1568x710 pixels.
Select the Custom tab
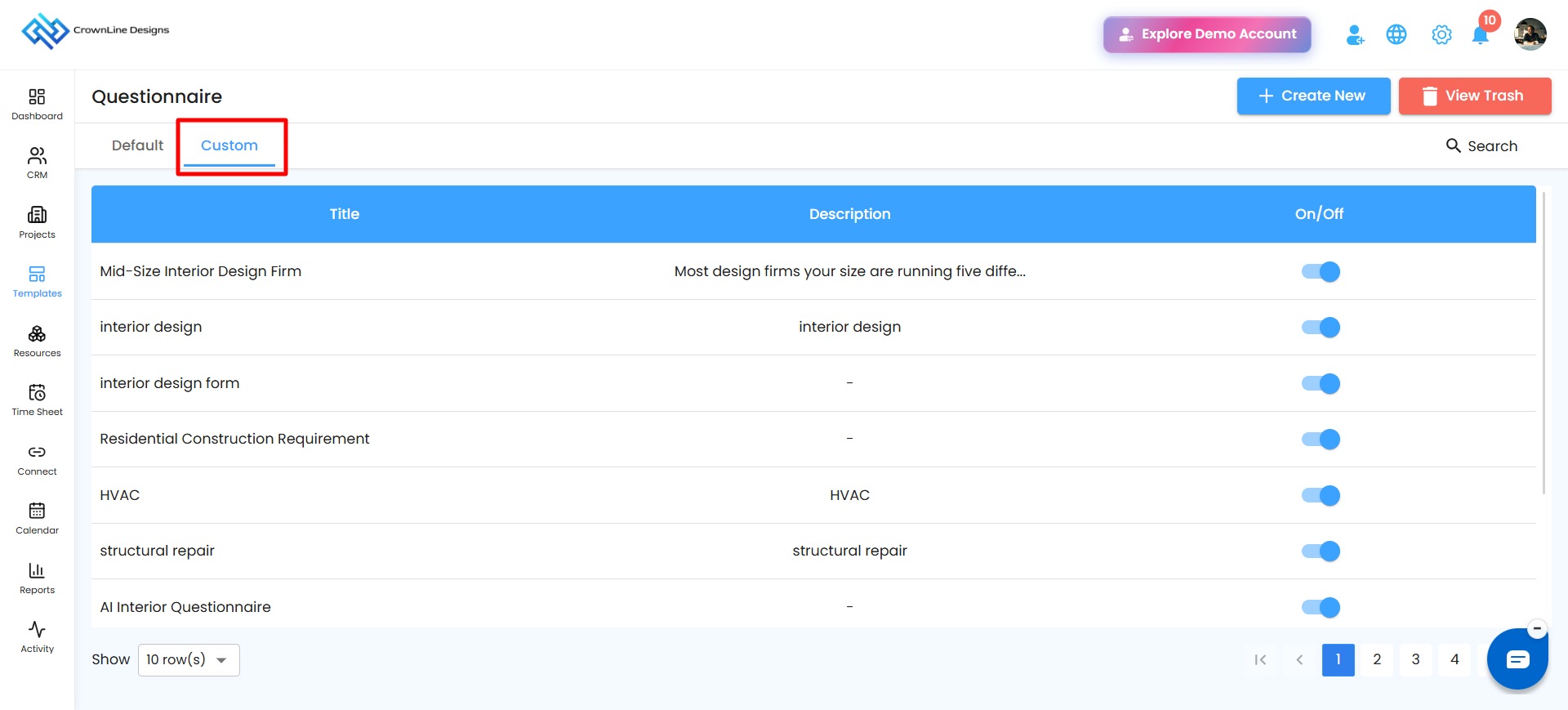tap(229, 145)
